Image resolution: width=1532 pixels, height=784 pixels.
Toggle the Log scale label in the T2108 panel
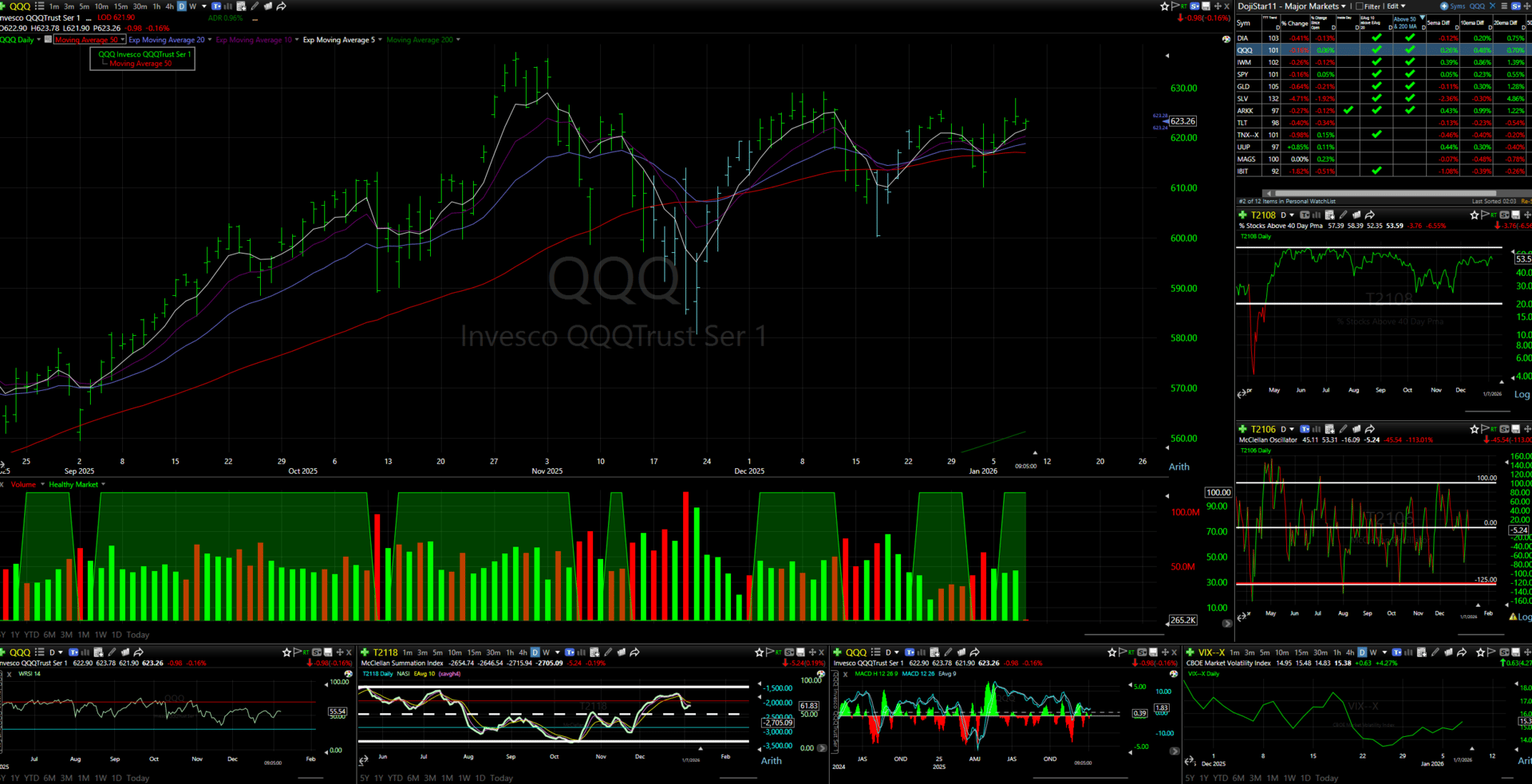coord(1522,395)
